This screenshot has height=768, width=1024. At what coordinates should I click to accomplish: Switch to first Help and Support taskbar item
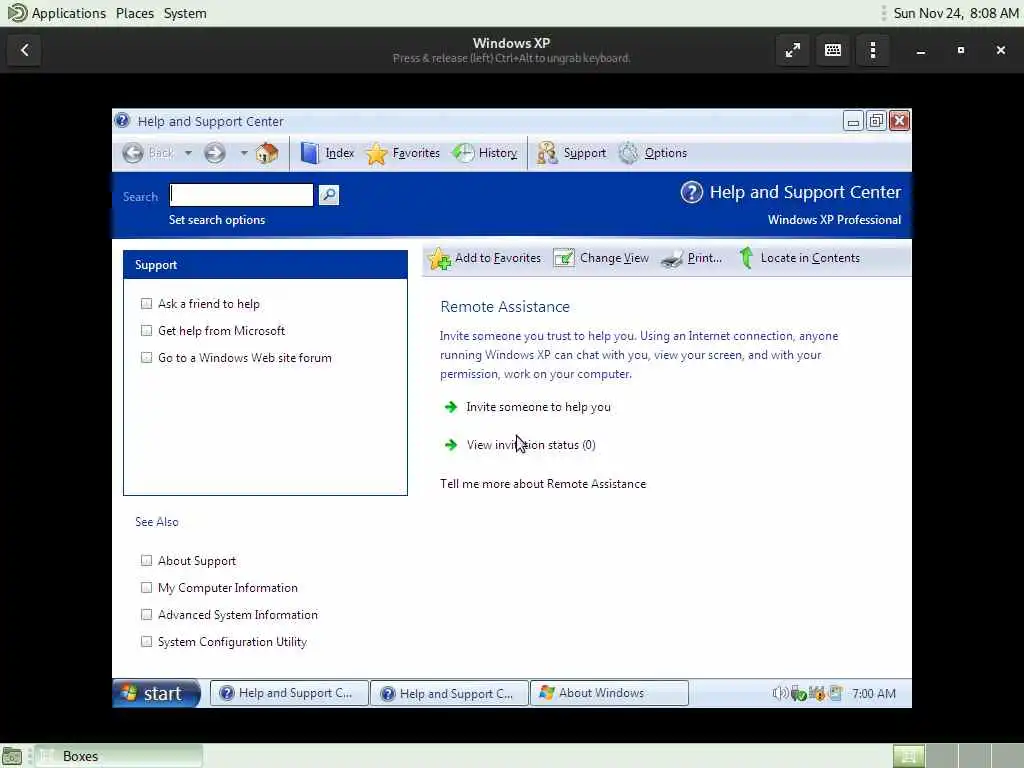(288, 693)
